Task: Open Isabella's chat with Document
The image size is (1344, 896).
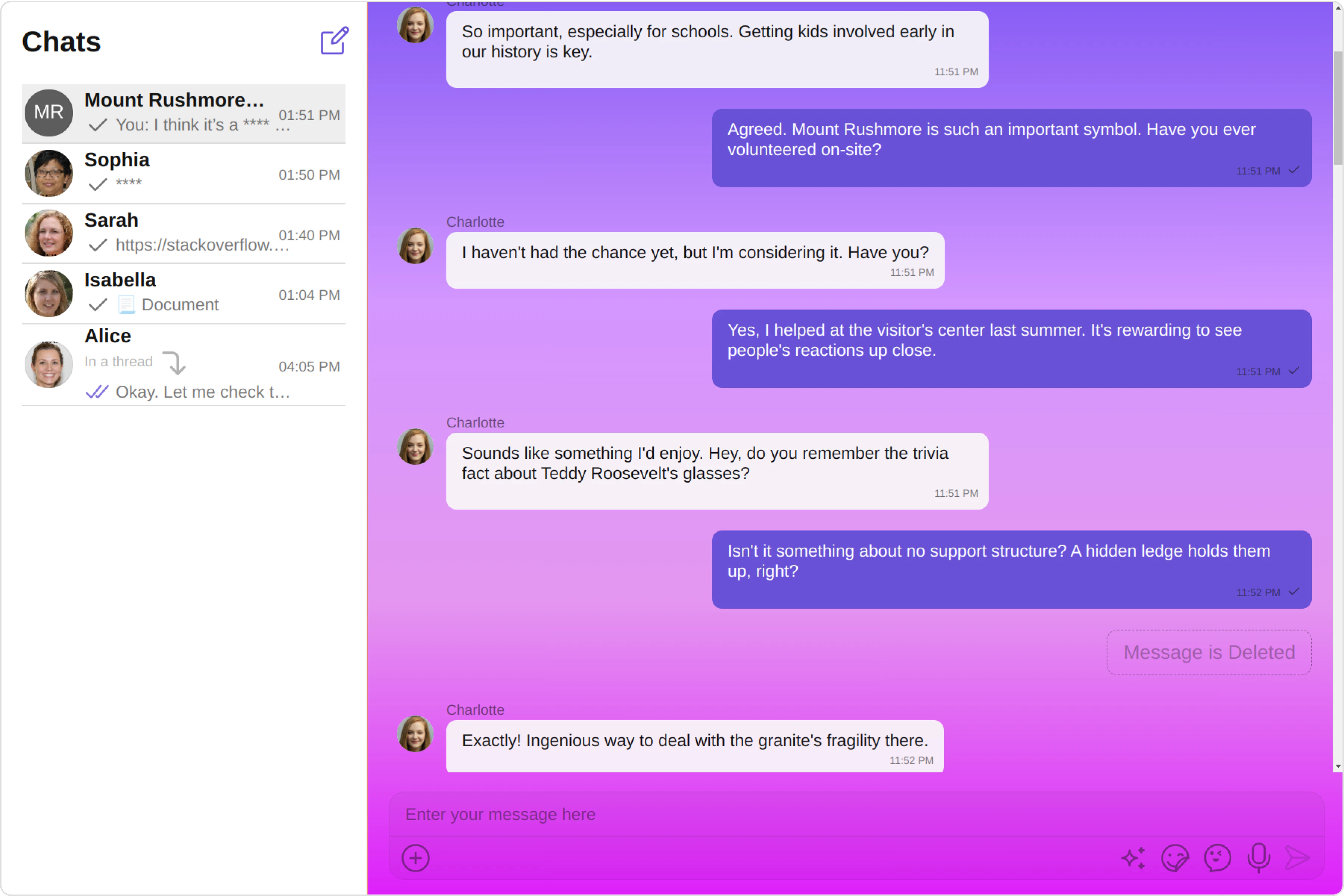Action: point(183,293)
